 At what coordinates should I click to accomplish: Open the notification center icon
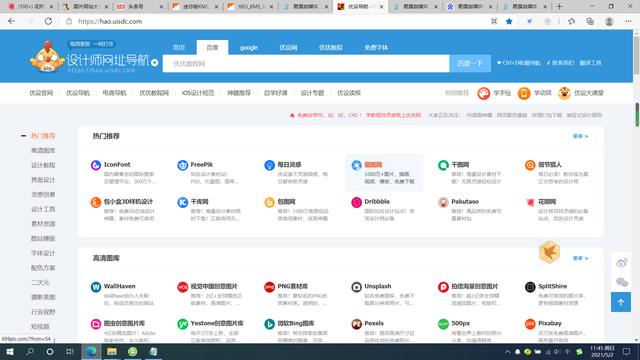coord(627,351)
